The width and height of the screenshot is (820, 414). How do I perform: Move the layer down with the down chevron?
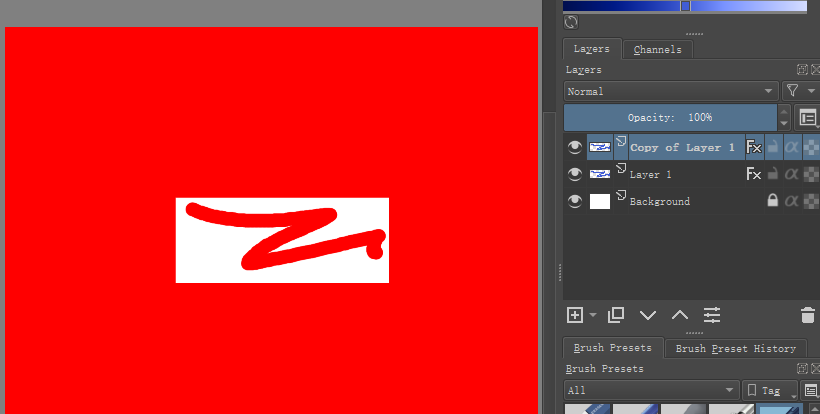pos(648,315)
